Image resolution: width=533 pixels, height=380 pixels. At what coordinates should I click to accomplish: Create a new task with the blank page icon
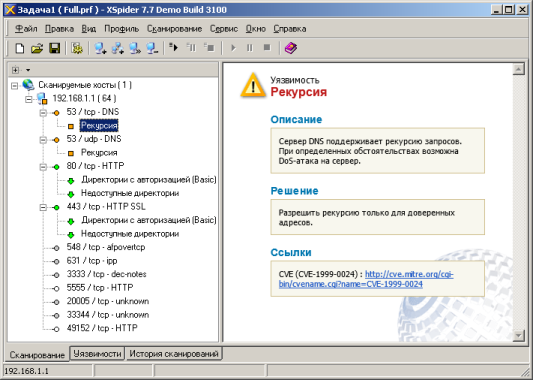point(20,48)
